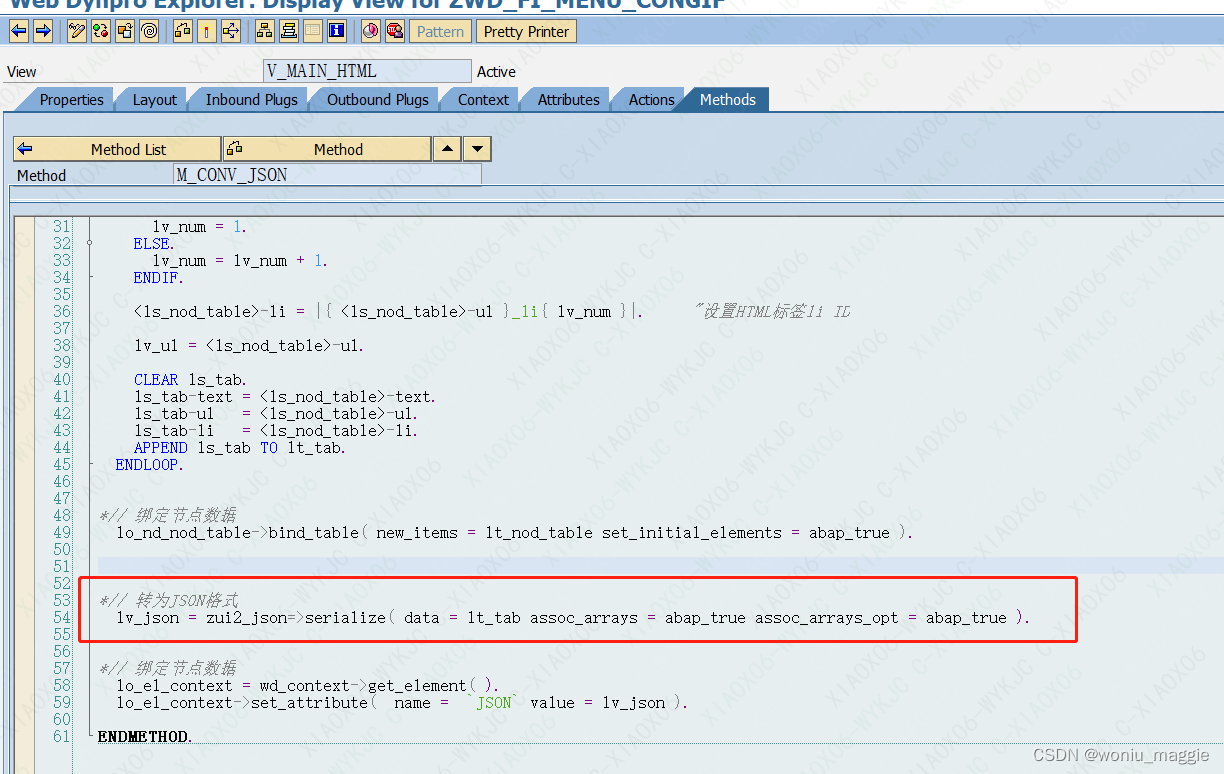Click the spiral Enhance icon
Image resolution: width=1224 pixels, height=774 pixels.
tap(149, 31)
